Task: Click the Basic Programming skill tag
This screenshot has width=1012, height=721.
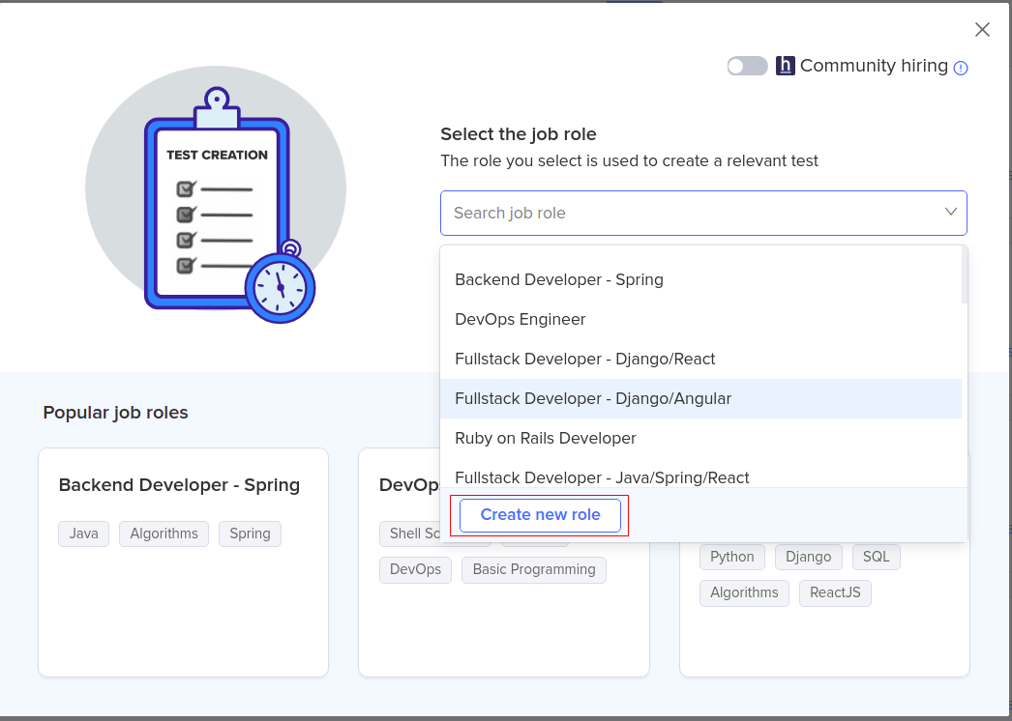Action: [533, 570]
